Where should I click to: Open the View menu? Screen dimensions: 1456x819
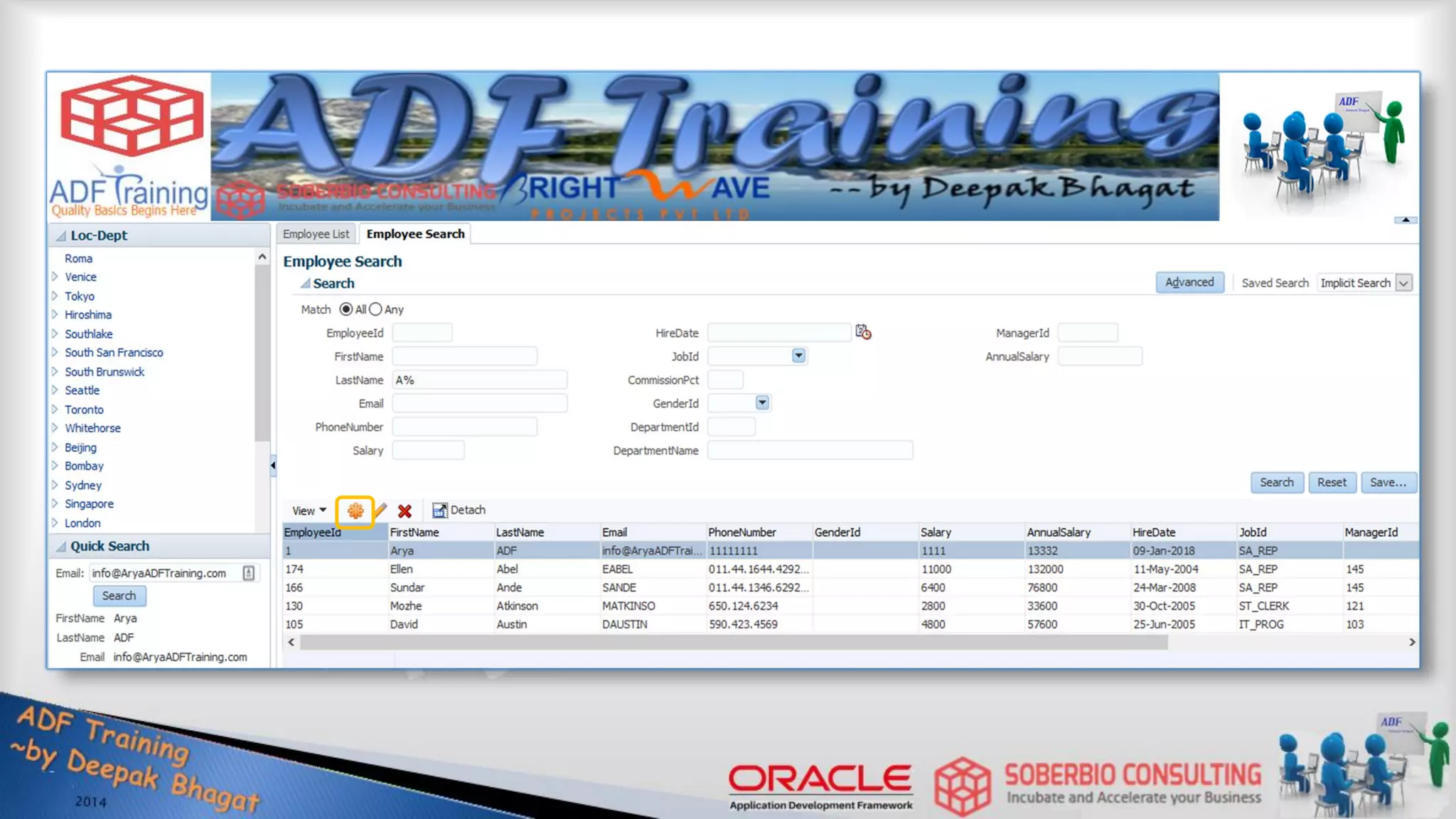pos(309,510)
